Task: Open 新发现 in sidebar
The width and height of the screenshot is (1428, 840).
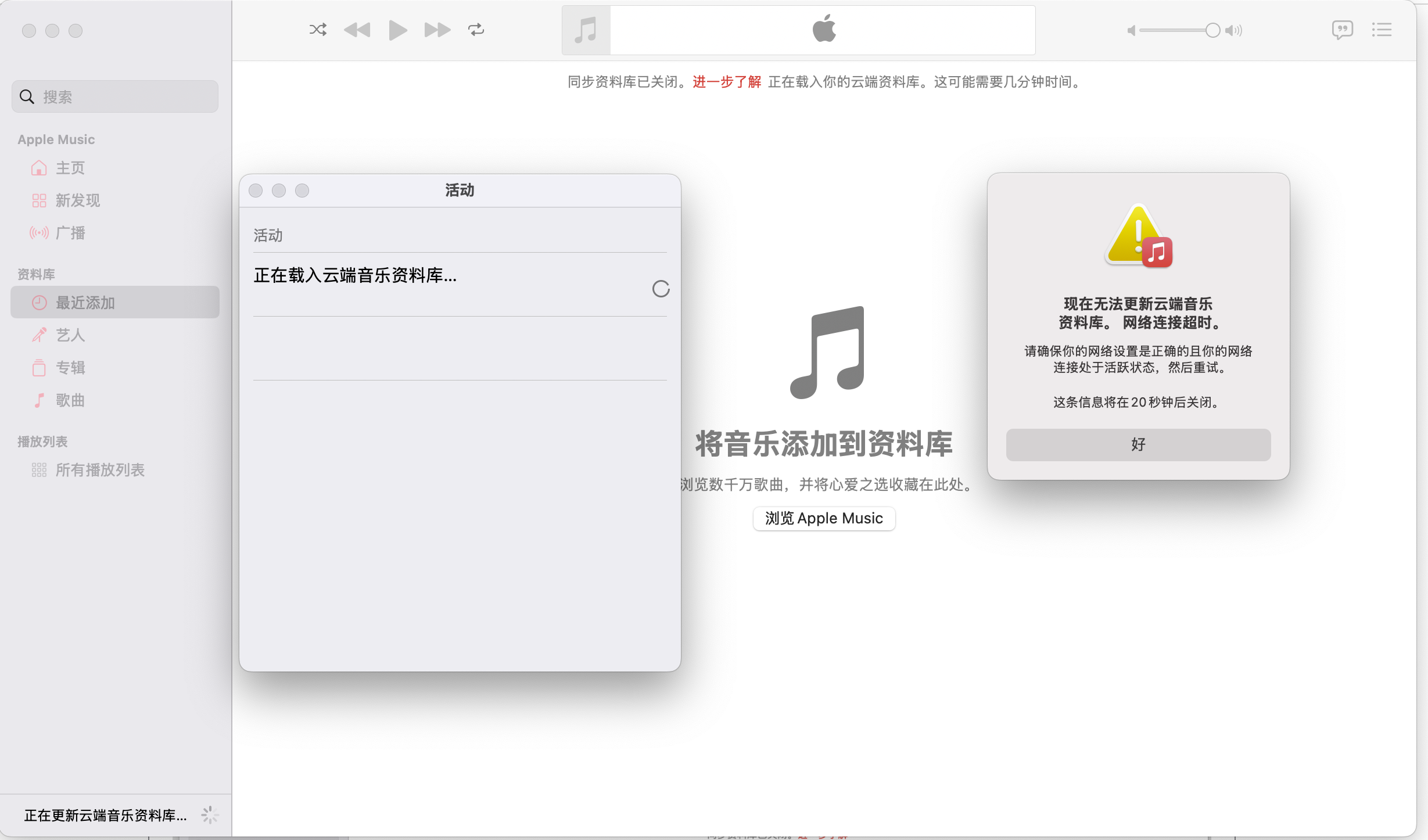Action: [77, 200]
